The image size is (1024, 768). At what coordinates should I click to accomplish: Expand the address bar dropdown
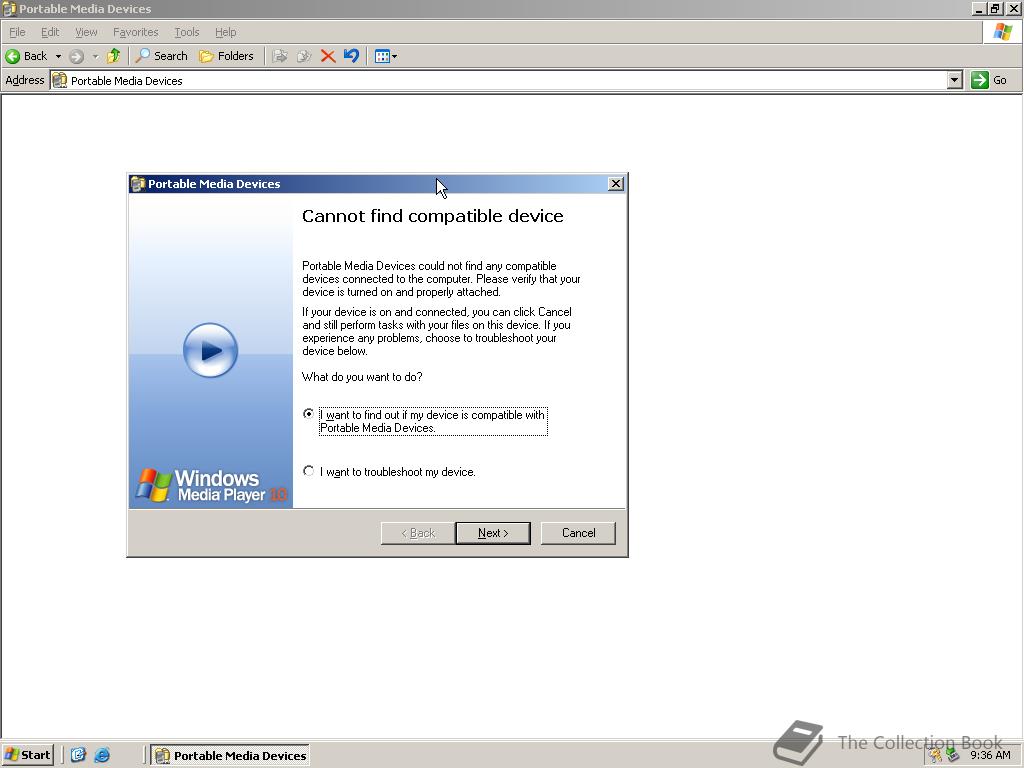tap(955, 80)
